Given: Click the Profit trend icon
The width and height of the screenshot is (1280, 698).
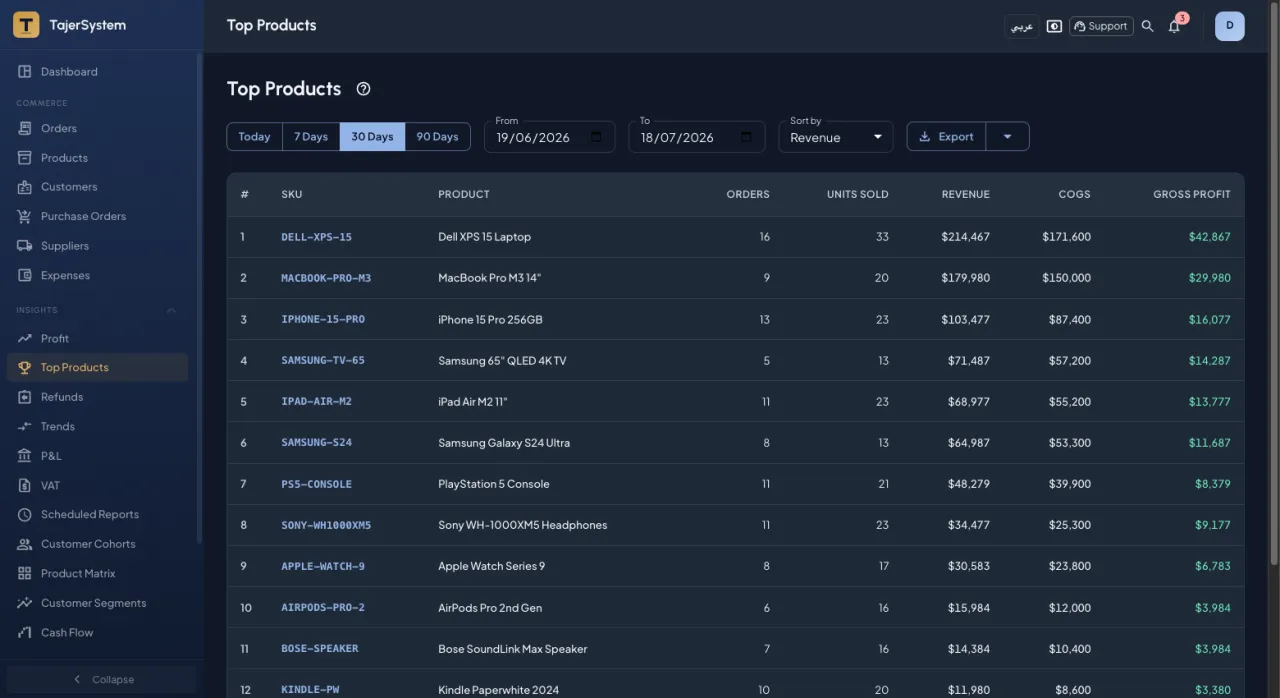Looking at the screenshot, I should click(24, 338).
